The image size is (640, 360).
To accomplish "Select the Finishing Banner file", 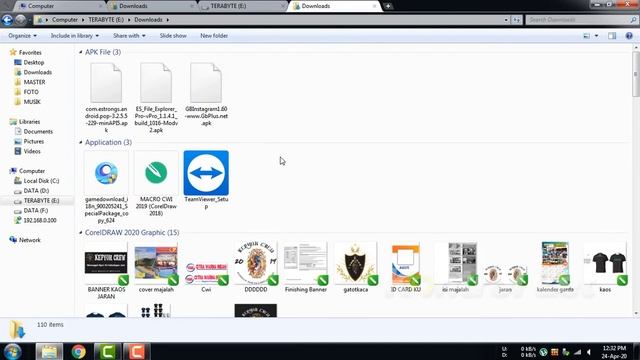I will click(306, 267).
